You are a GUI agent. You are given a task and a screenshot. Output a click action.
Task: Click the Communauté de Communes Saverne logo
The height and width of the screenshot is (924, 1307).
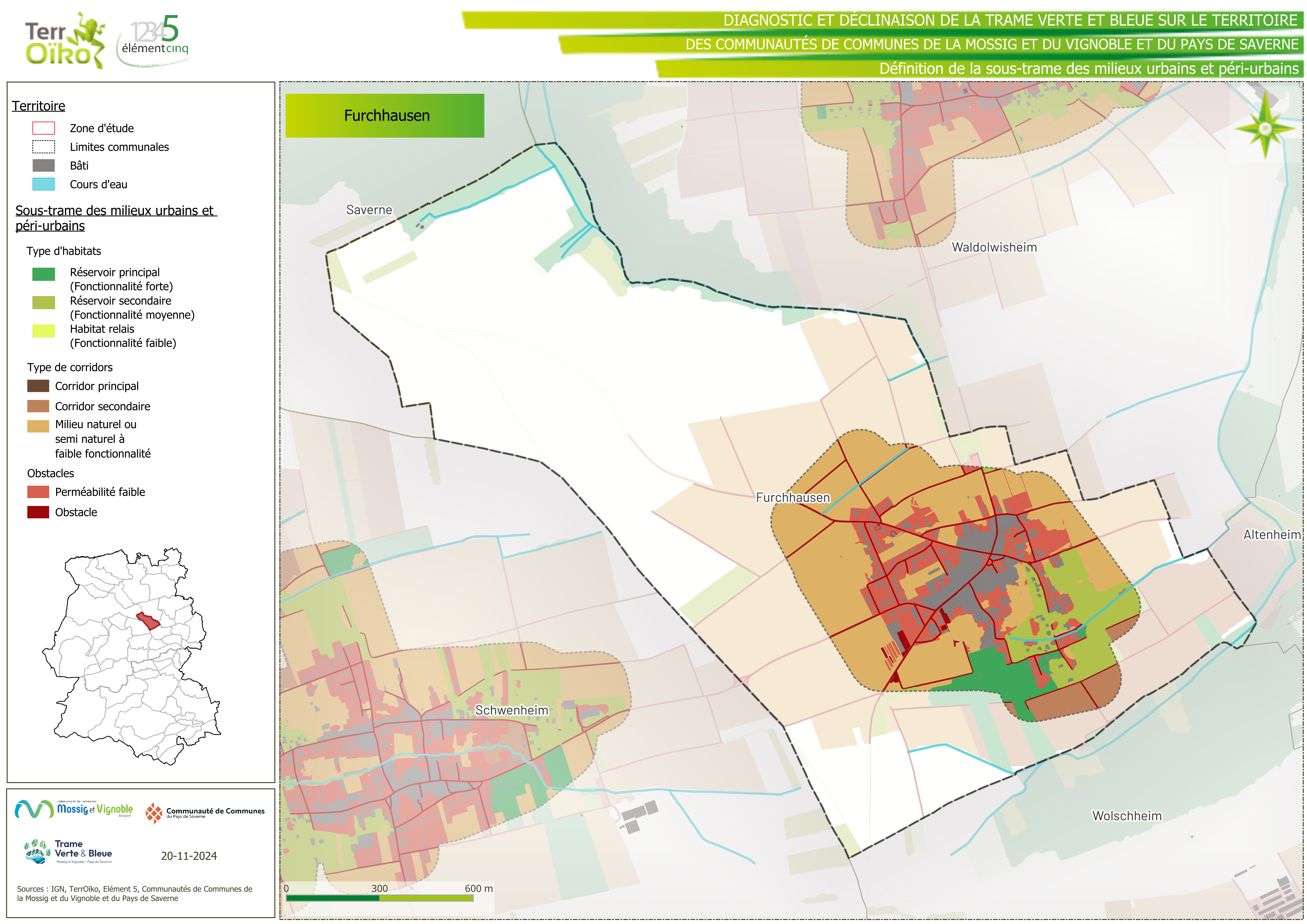click(x=205, y=812)
